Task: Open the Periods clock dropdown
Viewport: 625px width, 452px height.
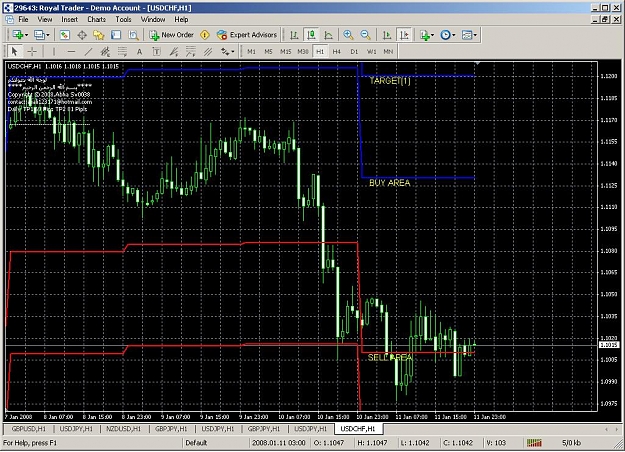Action: pyautogui.click(x=448, y=35)
